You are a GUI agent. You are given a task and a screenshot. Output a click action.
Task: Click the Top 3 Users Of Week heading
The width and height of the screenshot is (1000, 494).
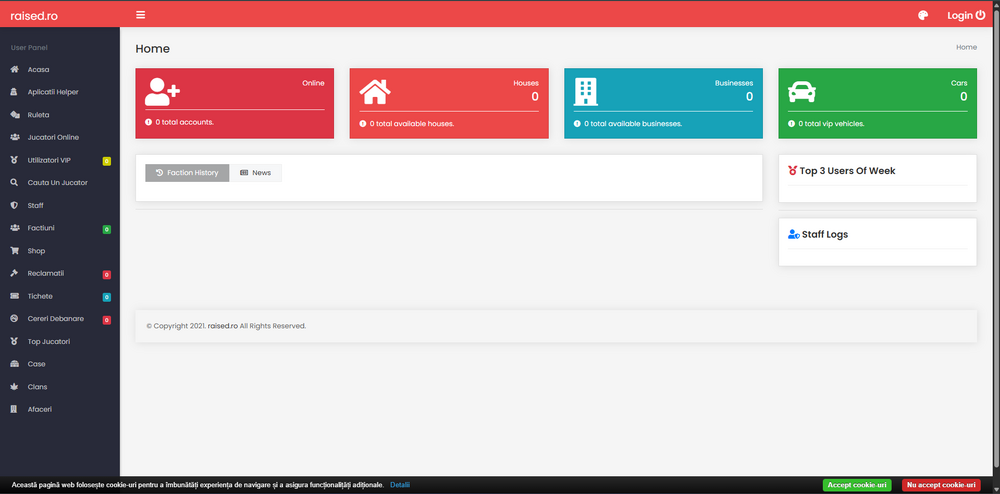(x=847, y=171)
